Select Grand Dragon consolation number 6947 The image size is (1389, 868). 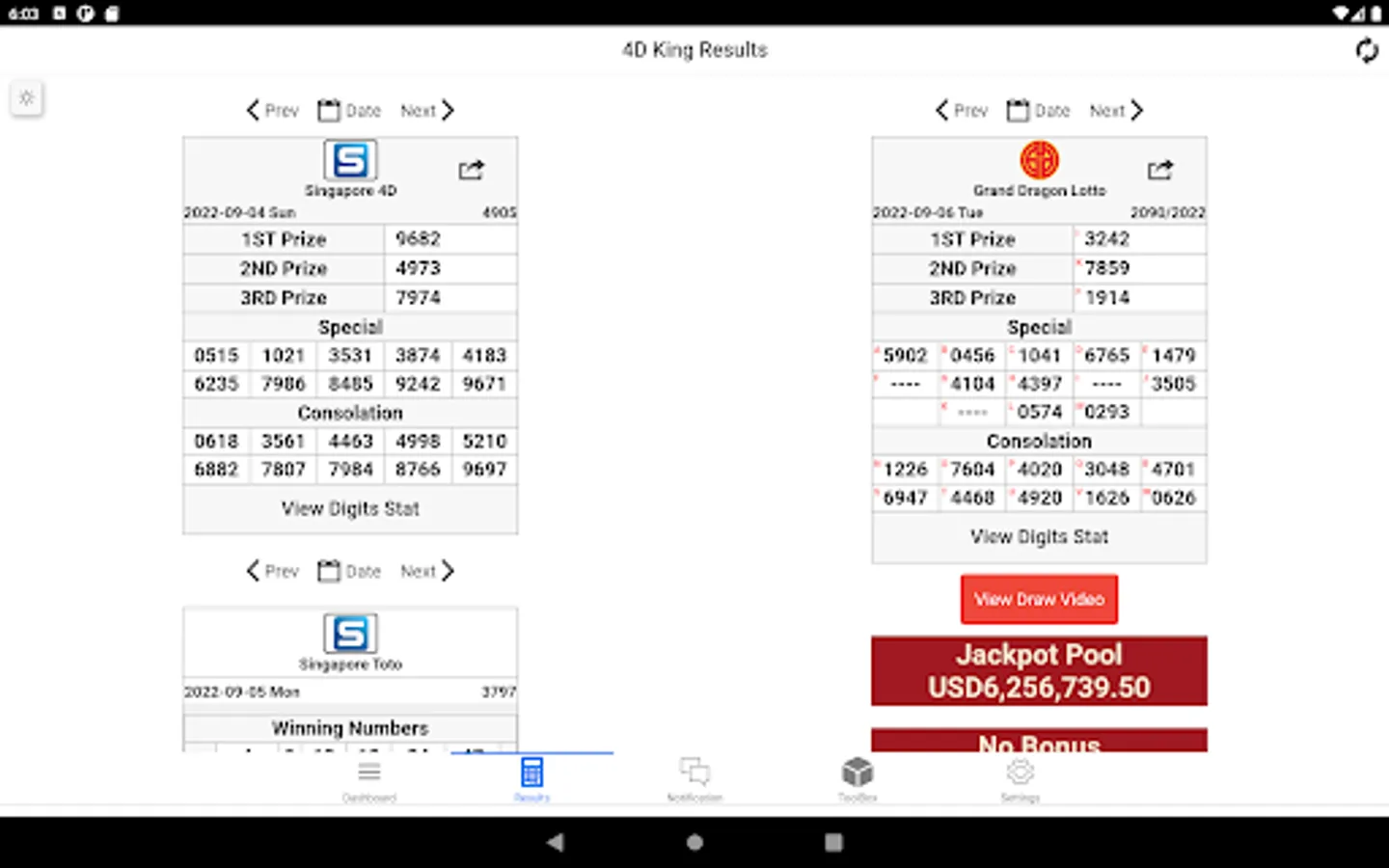coord(905,498)
